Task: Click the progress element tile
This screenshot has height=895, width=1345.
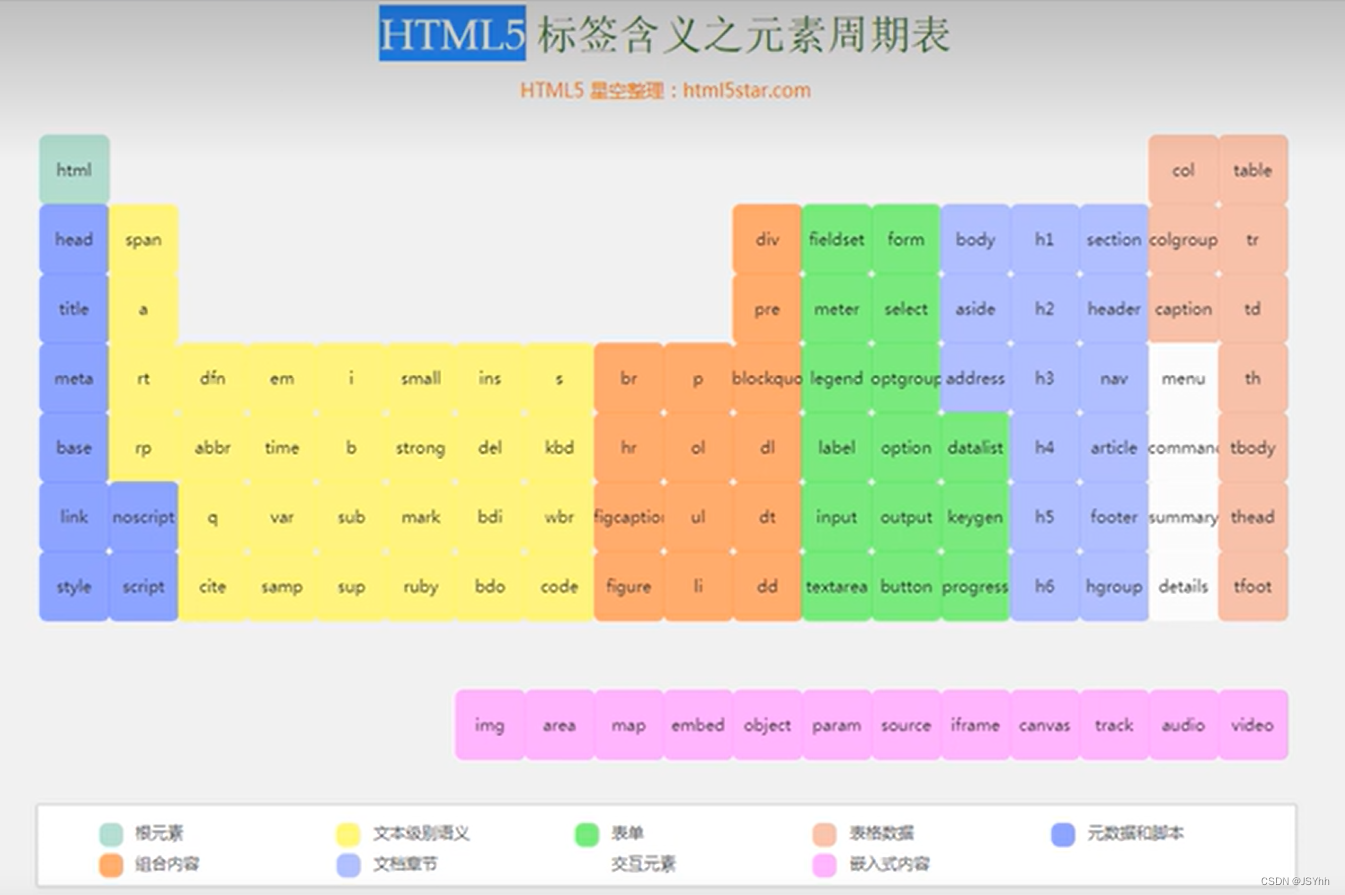Action: (x=975, y=587)
